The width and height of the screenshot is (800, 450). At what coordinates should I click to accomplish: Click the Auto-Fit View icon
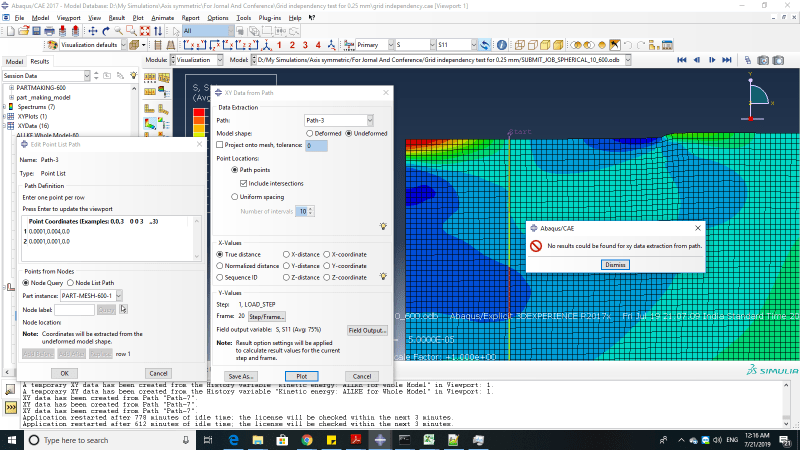pos(145,31)
